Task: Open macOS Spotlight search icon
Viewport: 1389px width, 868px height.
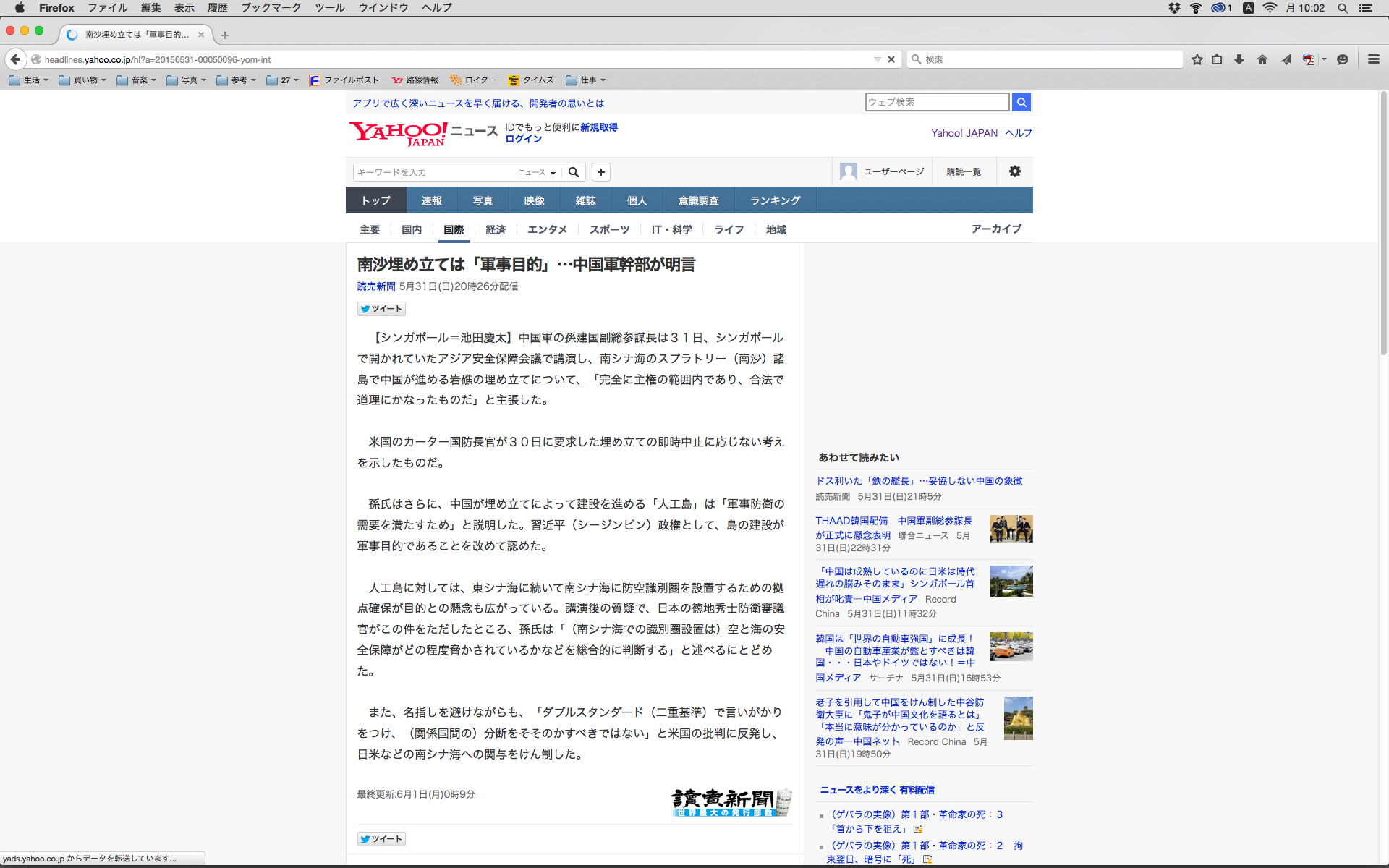Action: tap(1343, 8)
